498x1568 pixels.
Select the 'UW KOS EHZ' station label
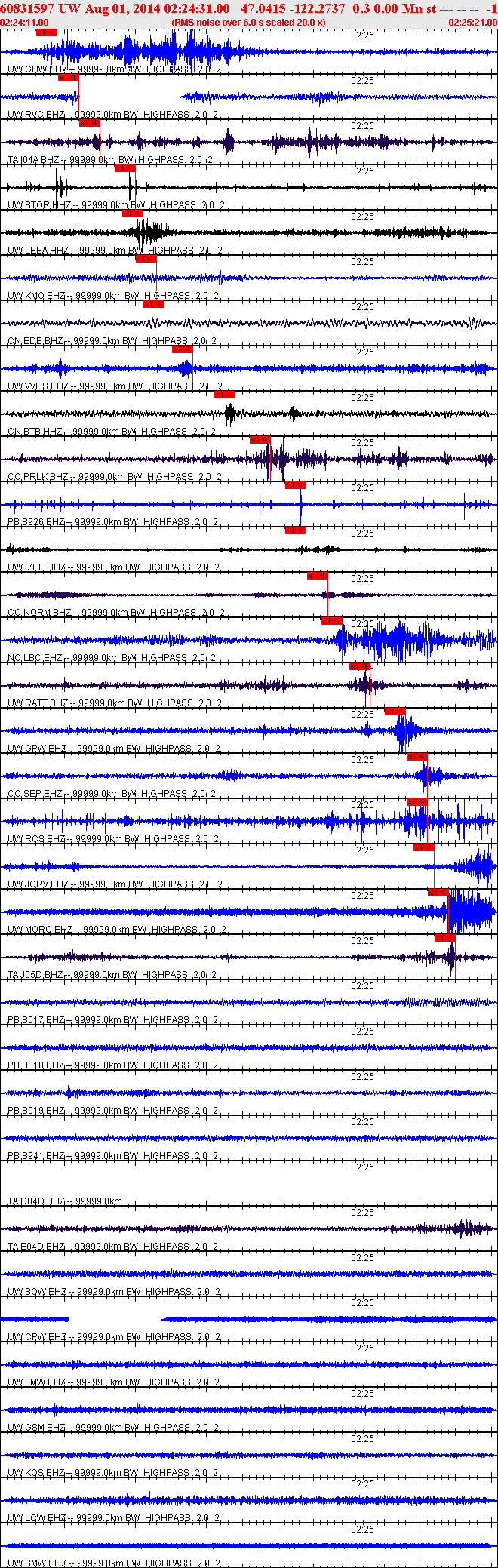[x=36, y=1473]
